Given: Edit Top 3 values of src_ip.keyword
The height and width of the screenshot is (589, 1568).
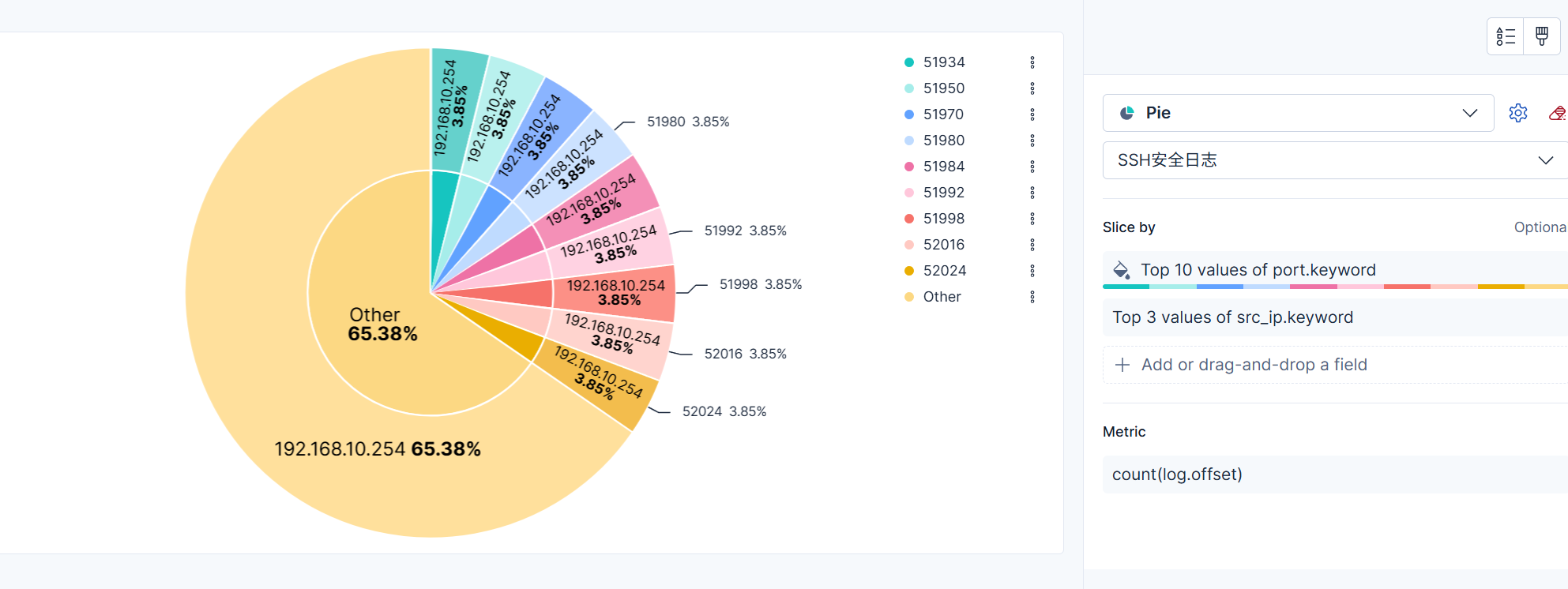Looking at the screenshot, I should (x=1232, y=317).
